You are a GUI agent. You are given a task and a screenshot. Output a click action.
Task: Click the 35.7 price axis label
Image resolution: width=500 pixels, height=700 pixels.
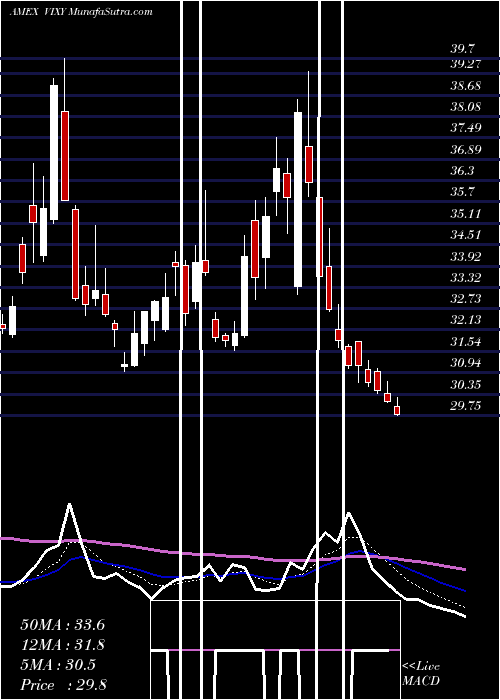pos(462,192)
